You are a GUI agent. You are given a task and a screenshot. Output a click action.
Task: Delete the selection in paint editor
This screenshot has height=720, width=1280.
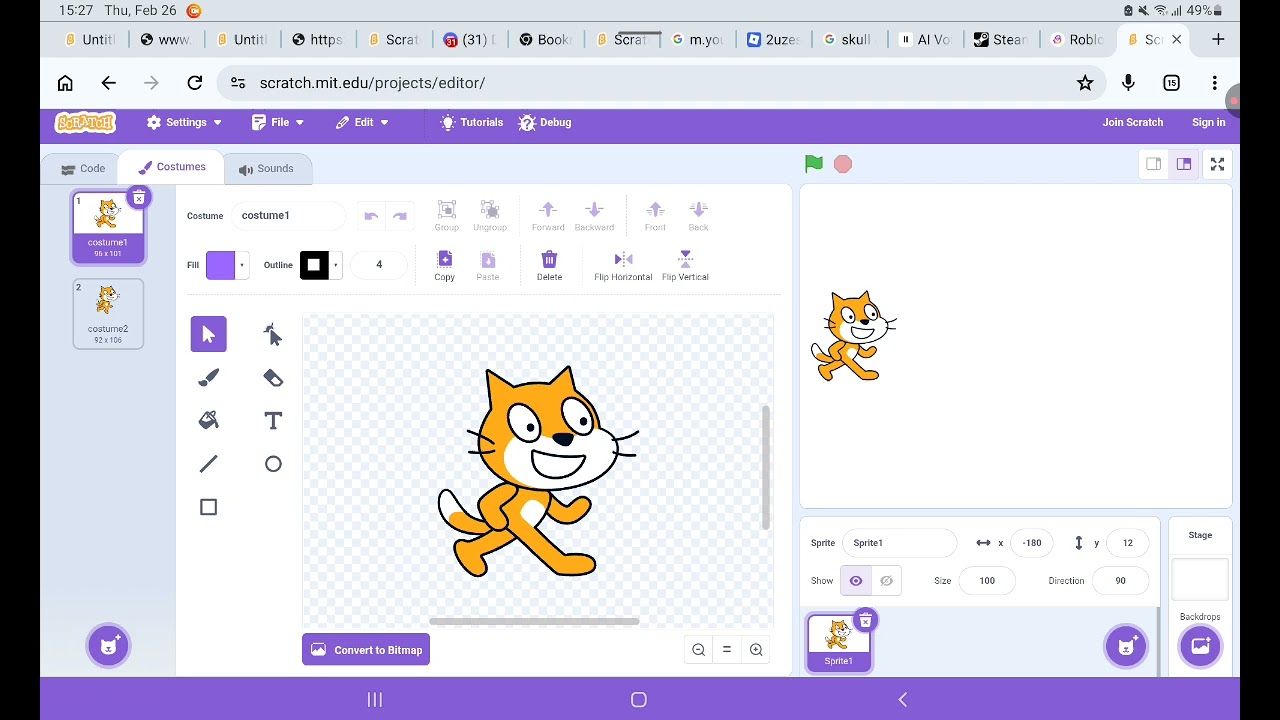point(549,265)
